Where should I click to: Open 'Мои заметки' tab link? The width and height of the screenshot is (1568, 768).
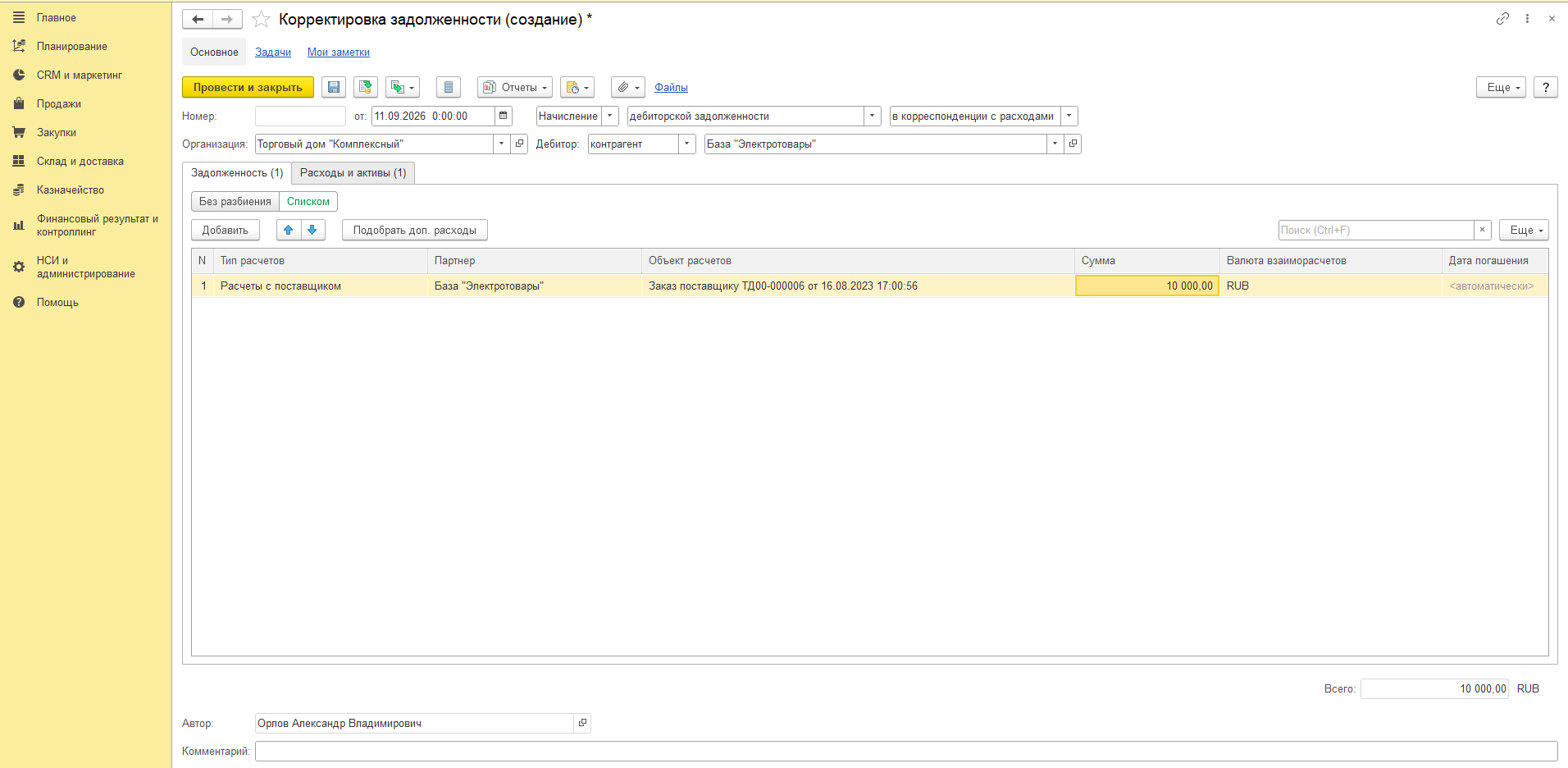pos(339,52)
